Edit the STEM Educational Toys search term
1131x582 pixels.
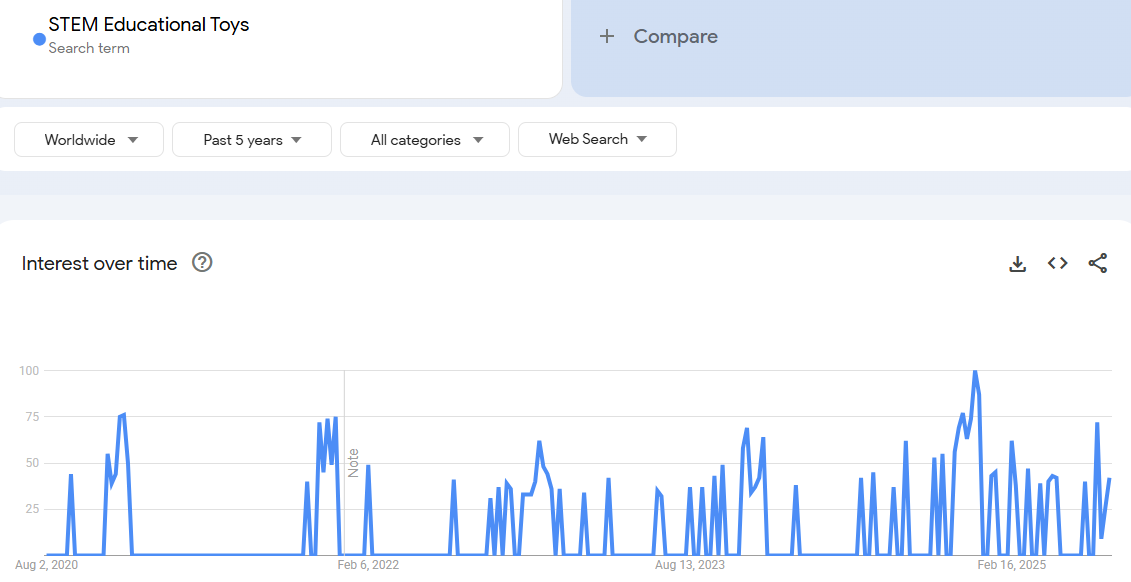pyautogui.click(x=149, y=25)
